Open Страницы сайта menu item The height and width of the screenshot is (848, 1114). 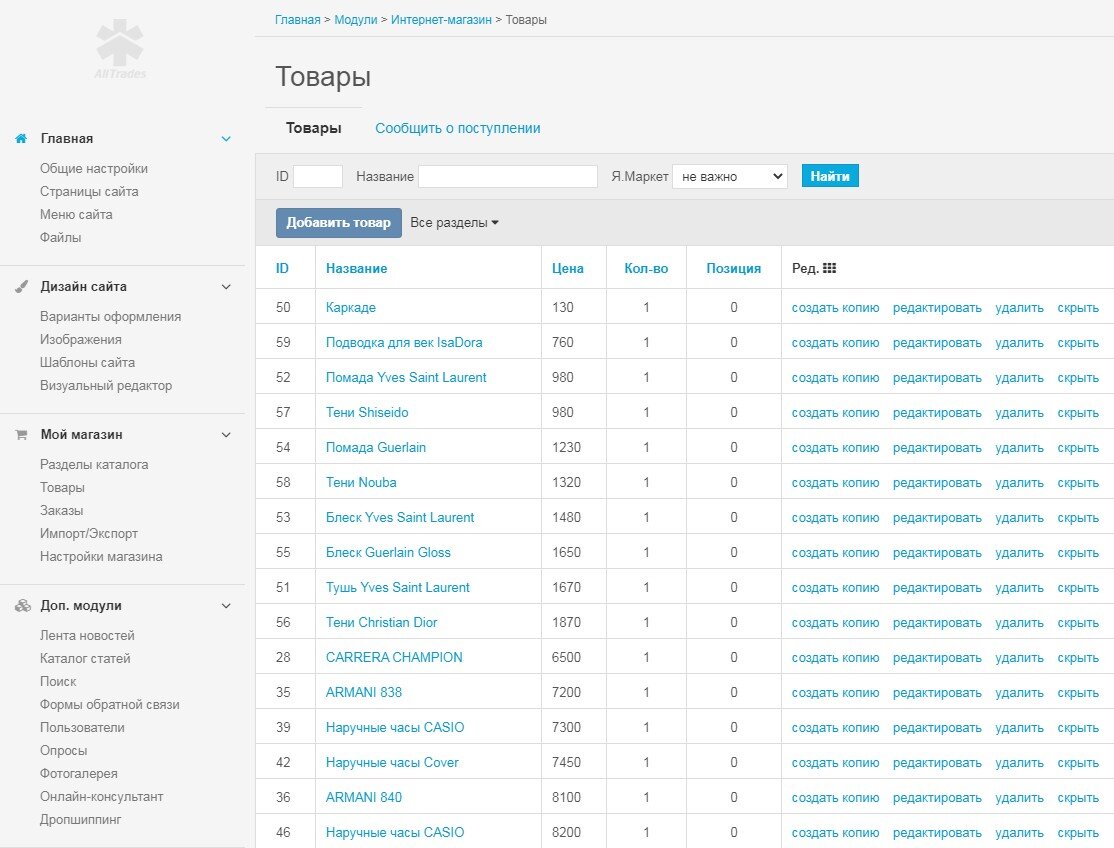89,191
